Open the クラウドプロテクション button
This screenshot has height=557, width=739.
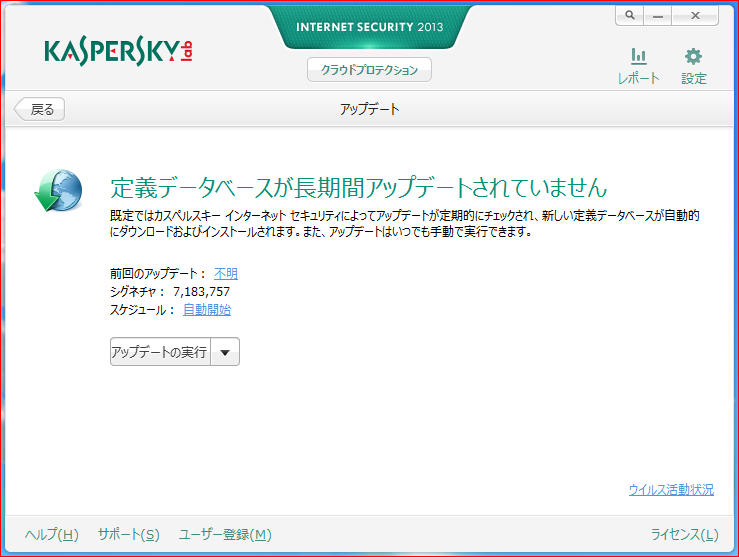[369, 70]
